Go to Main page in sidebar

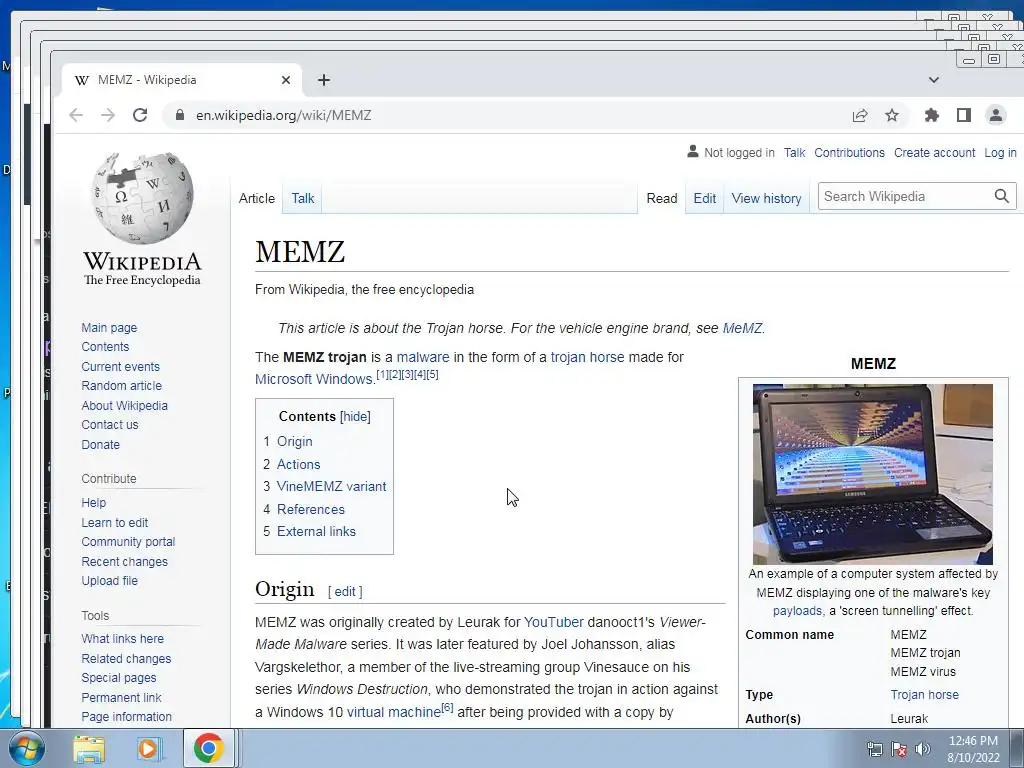109,328
